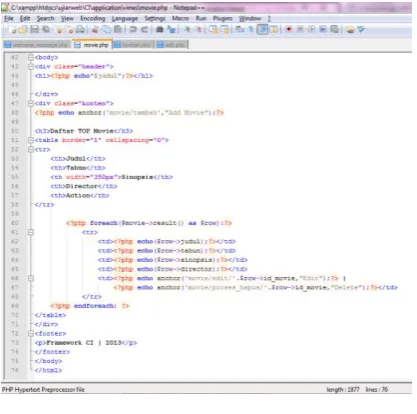The image size is (417, 414).
Task: Save the current file using the floppy icon
Action: (35, 30)
